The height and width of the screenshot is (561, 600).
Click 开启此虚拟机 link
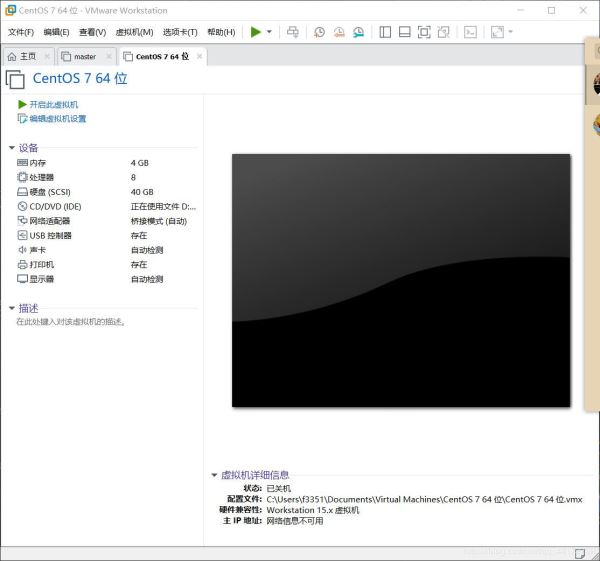[53, 104]
